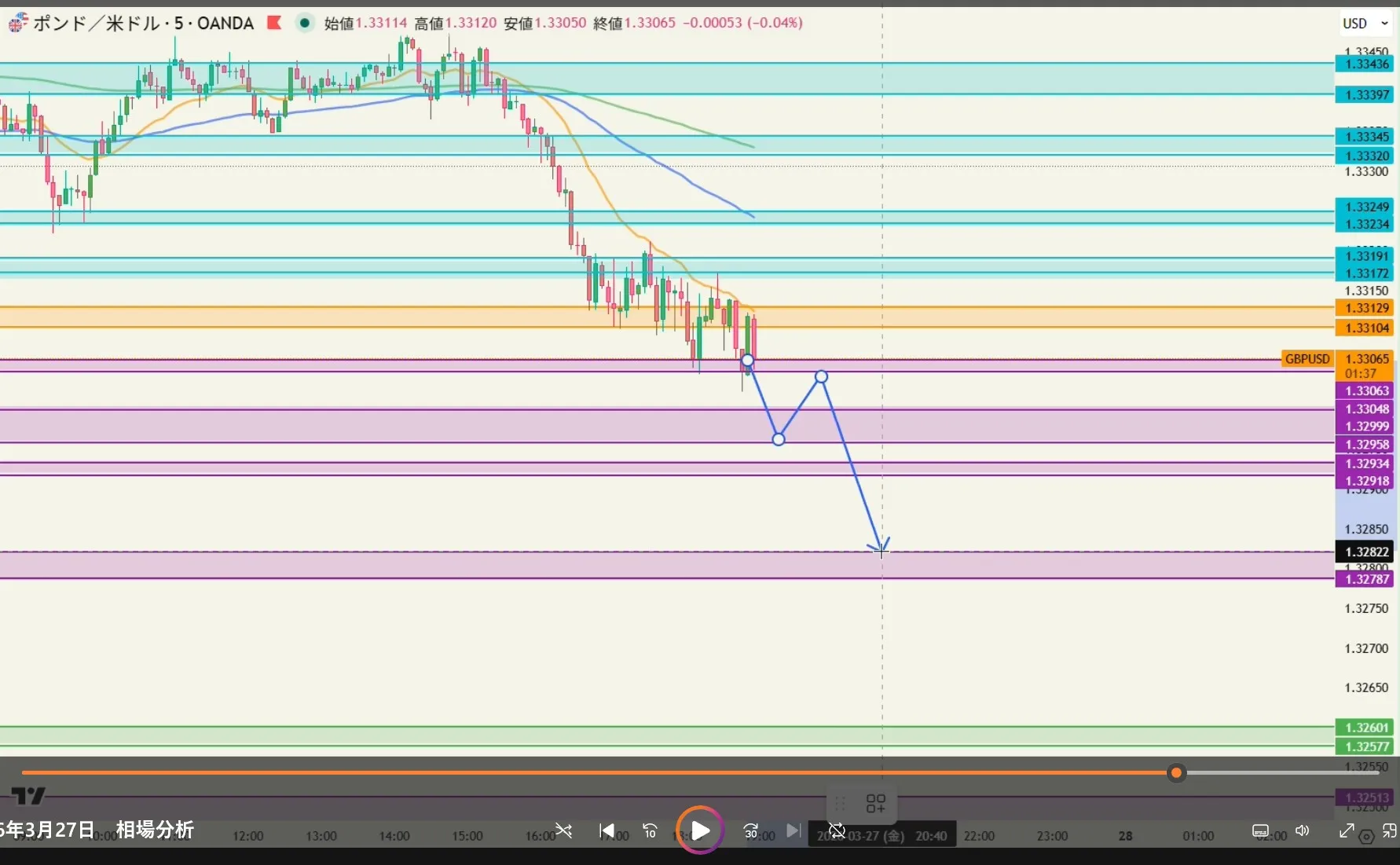Click the 14:00 time axis label
Screen dimensions: 1400x865
point(394,836)
